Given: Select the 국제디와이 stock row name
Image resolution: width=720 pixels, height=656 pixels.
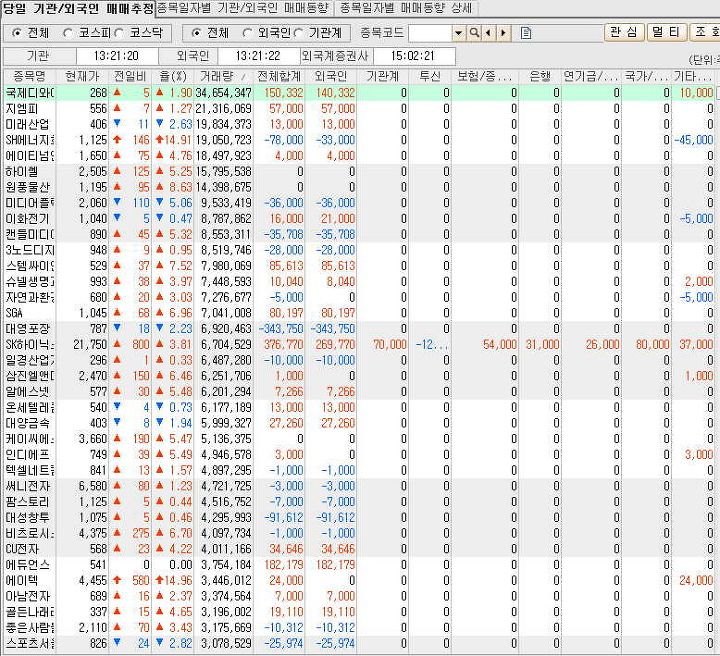Looking at the screenshot, I should click(x=29, y=93).
